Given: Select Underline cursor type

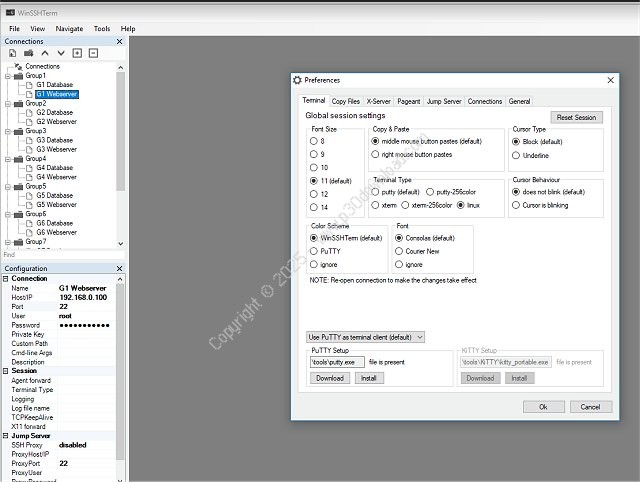Looking at the screenshot, I should tap(516, 155).
